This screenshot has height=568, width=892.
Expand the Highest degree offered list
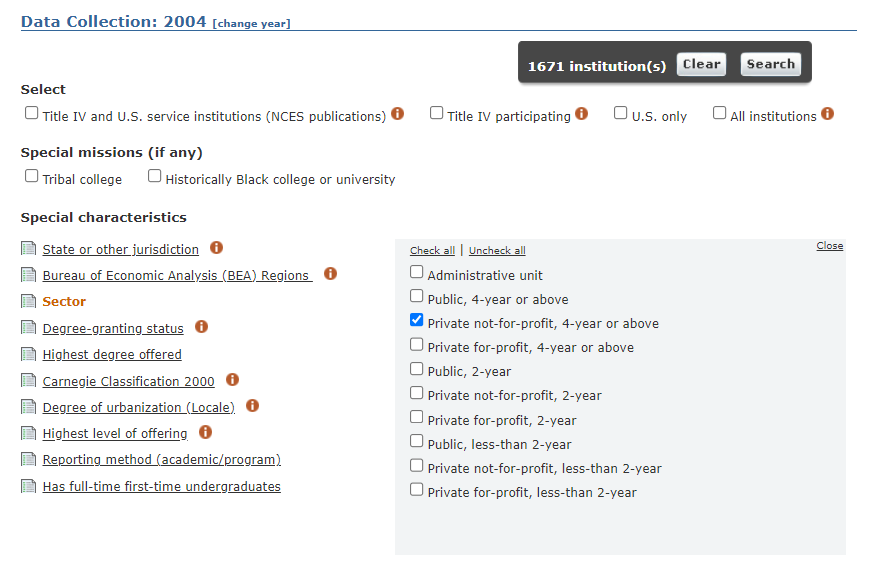[x=112, y=354]
